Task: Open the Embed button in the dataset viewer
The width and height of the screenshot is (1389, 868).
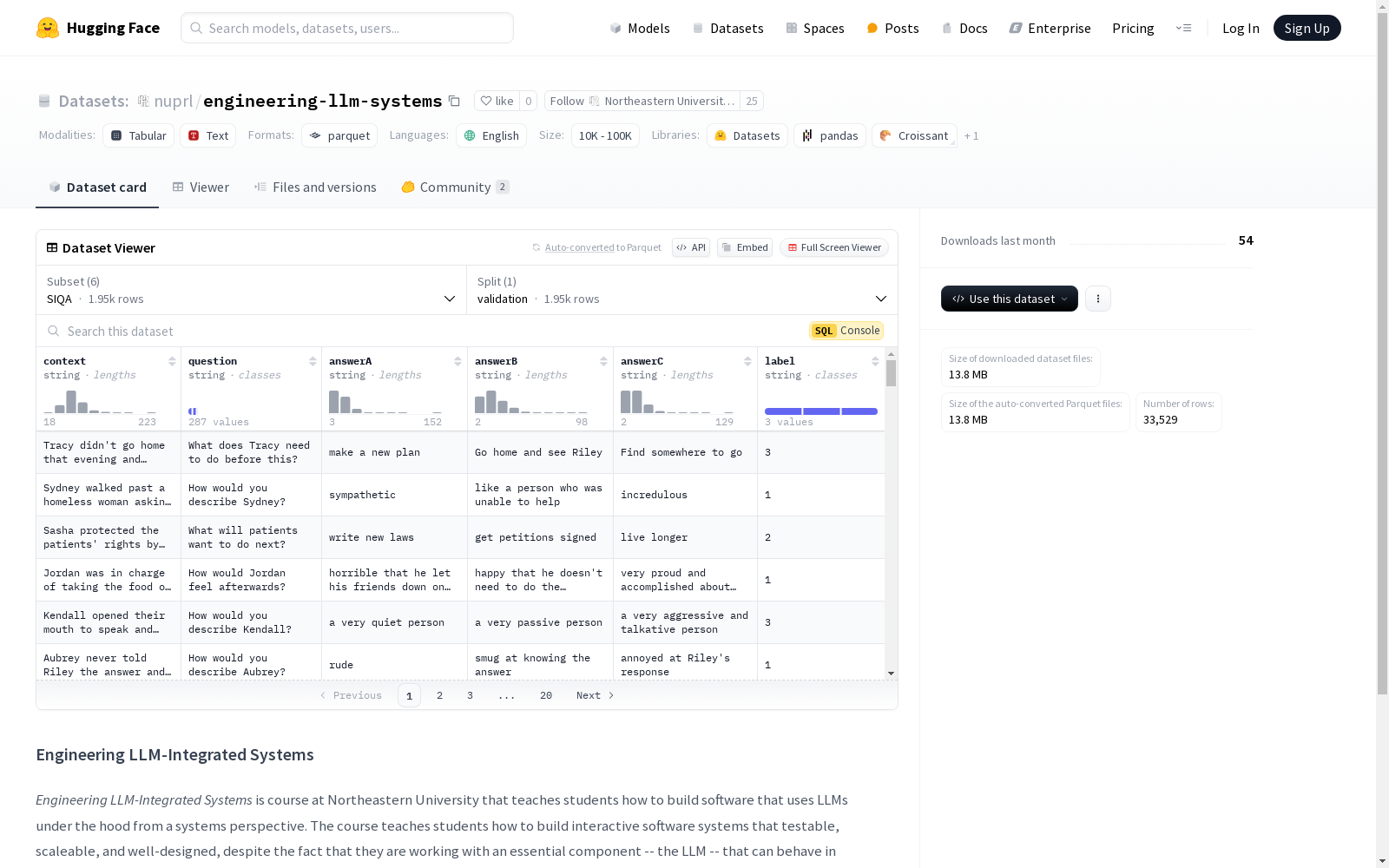Action: point(745,247)
